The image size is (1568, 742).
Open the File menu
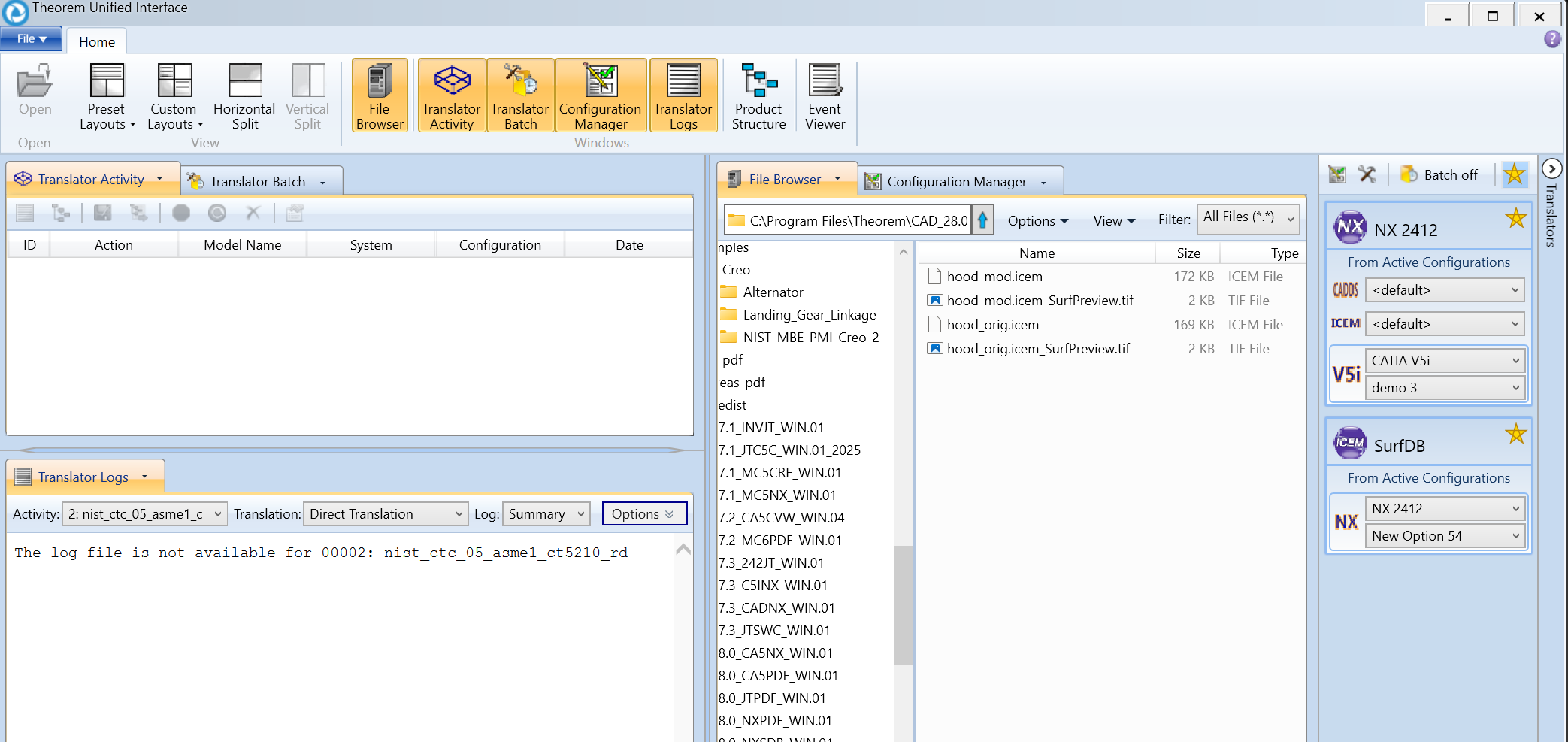(x=32, y=38)
